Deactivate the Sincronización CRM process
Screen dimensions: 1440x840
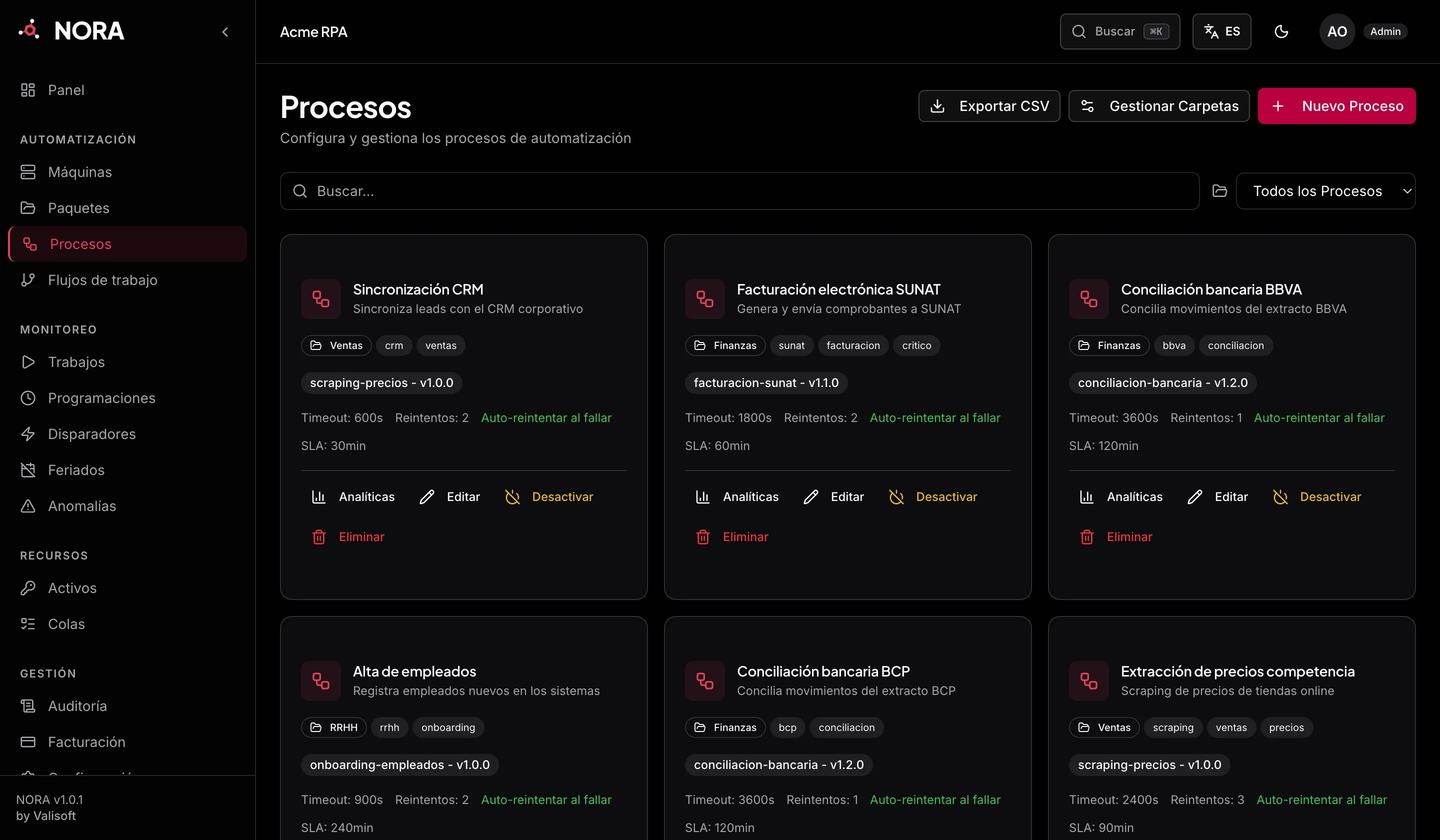pos(549,496)
